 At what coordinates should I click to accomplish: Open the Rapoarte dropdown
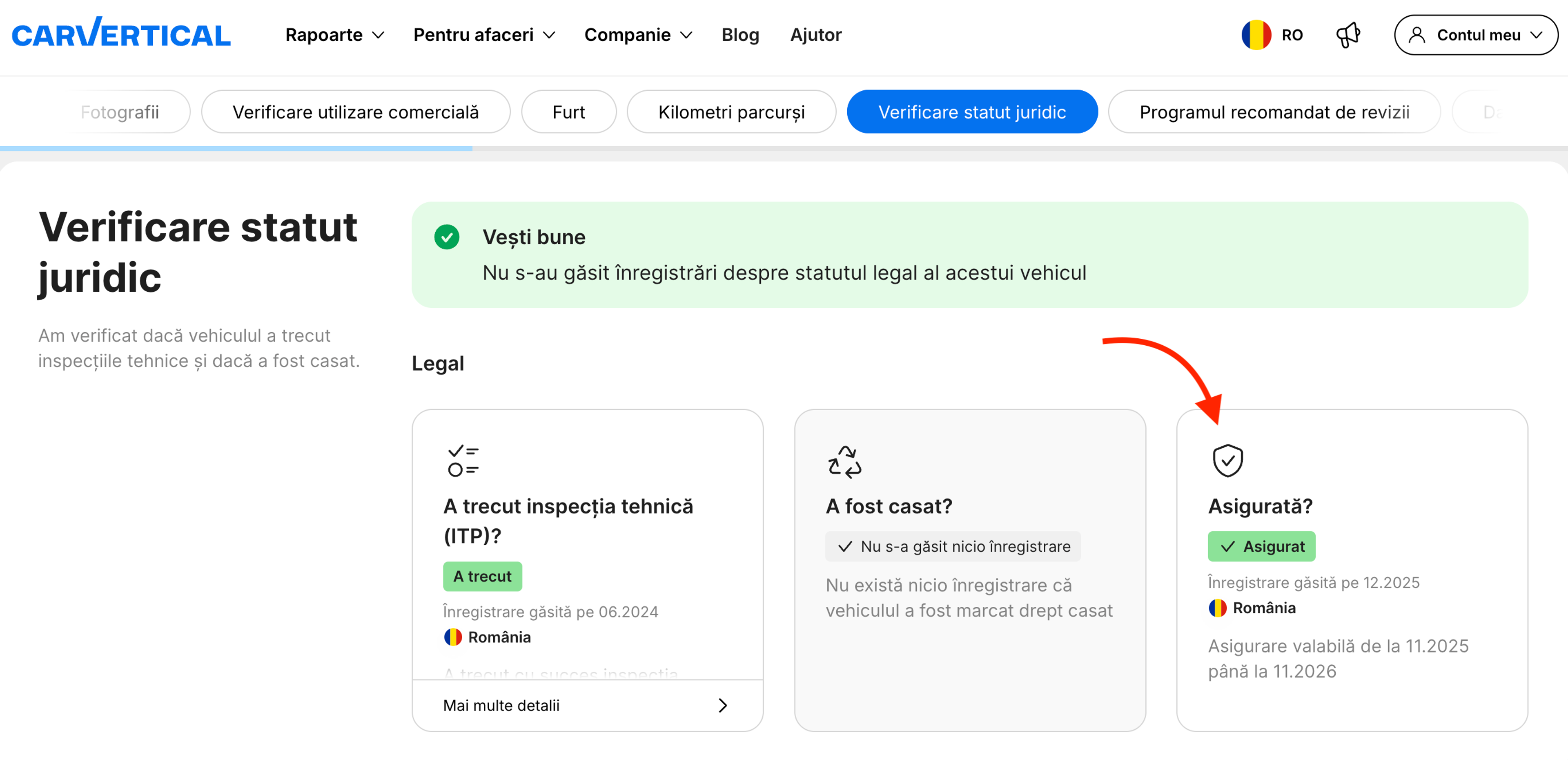click(x=334, y=35)
